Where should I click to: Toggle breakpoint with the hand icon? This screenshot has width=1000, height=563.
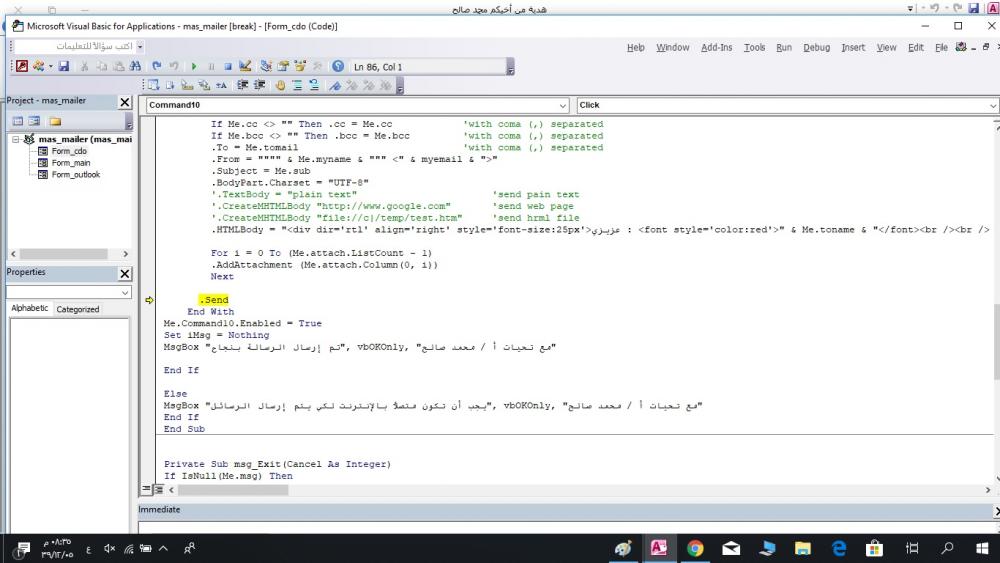280,85
